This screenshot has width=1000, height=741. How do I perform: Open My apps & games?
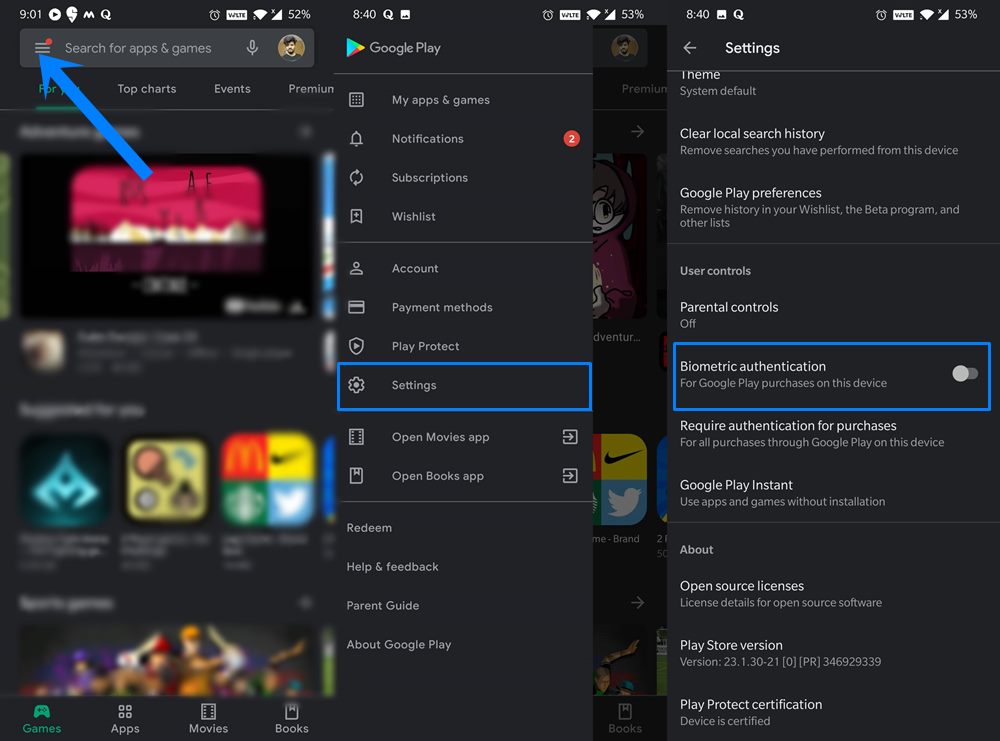(465, 100)
